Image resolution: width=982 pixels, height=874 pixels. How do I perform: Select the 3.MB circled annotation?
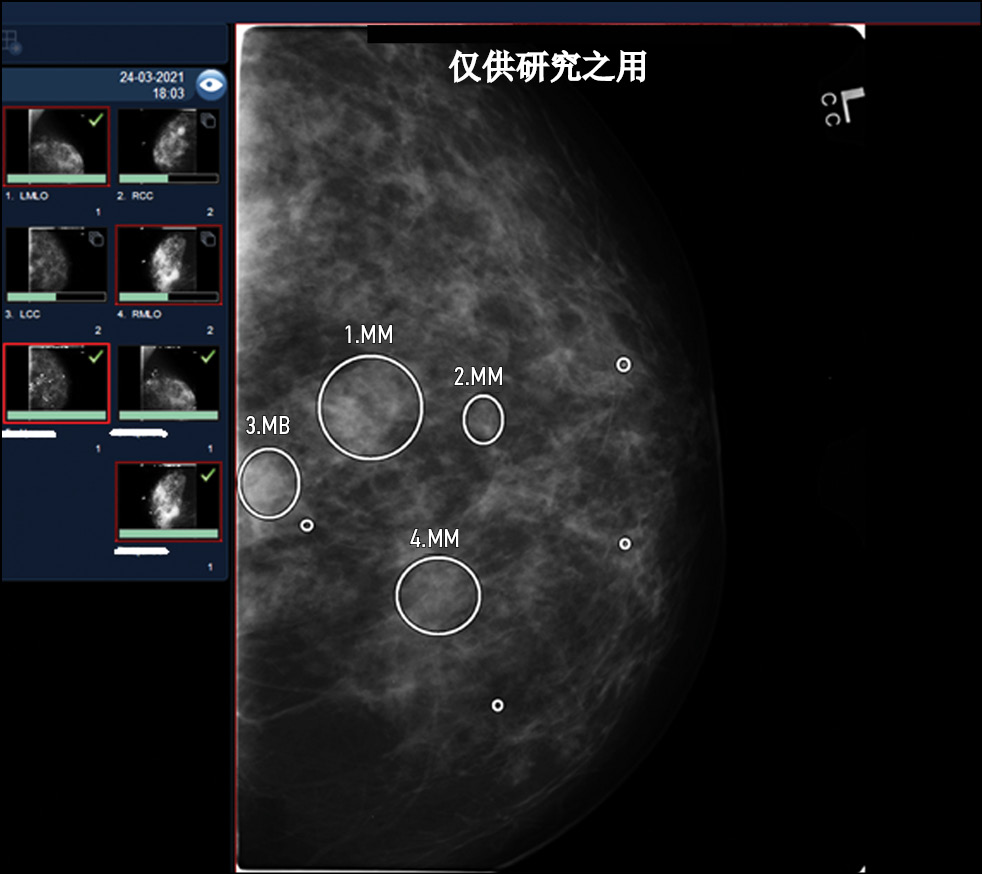point(269,483)
